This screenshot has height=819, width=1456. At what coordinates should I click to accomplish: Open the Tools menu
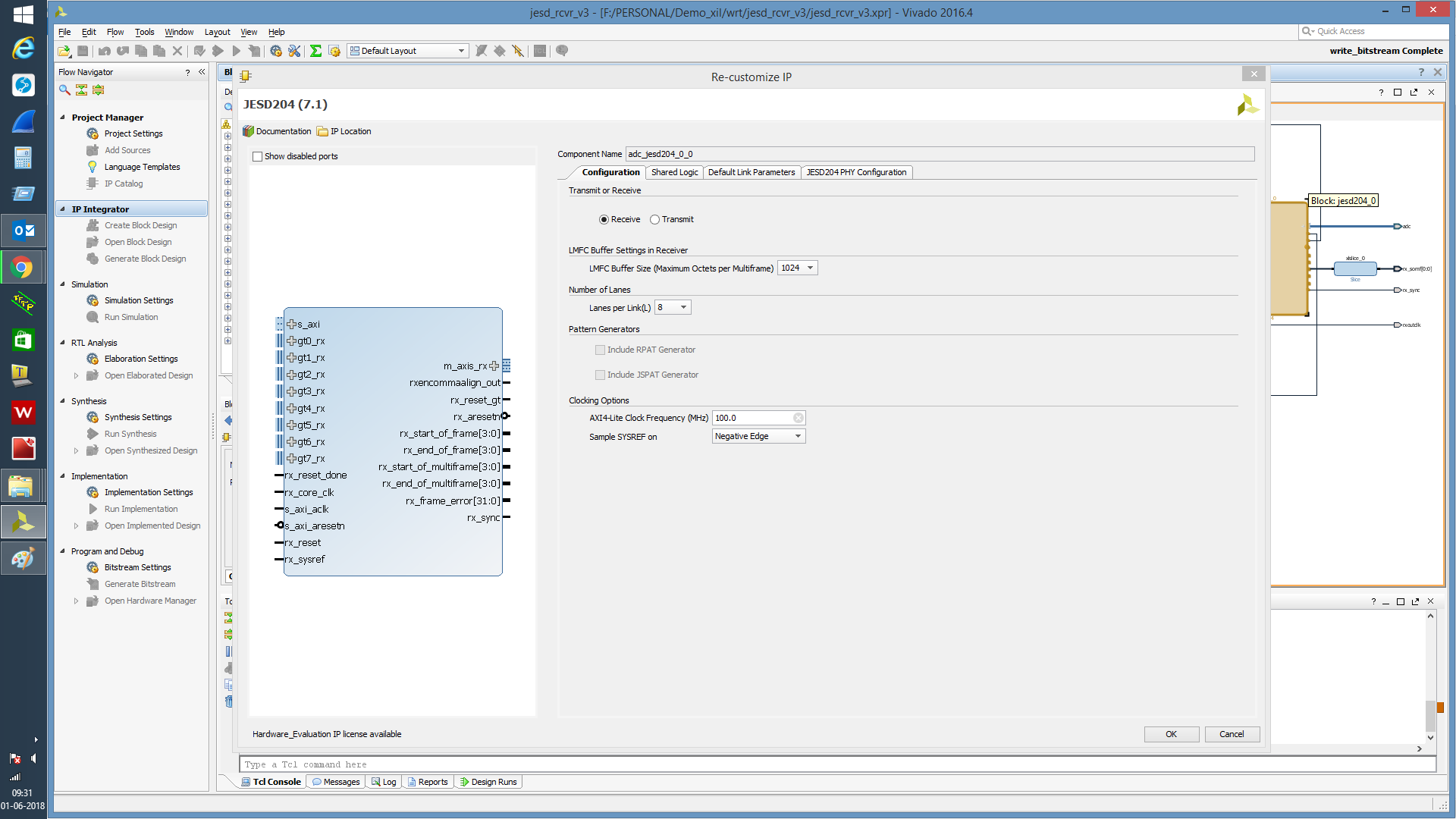point(144,32)
